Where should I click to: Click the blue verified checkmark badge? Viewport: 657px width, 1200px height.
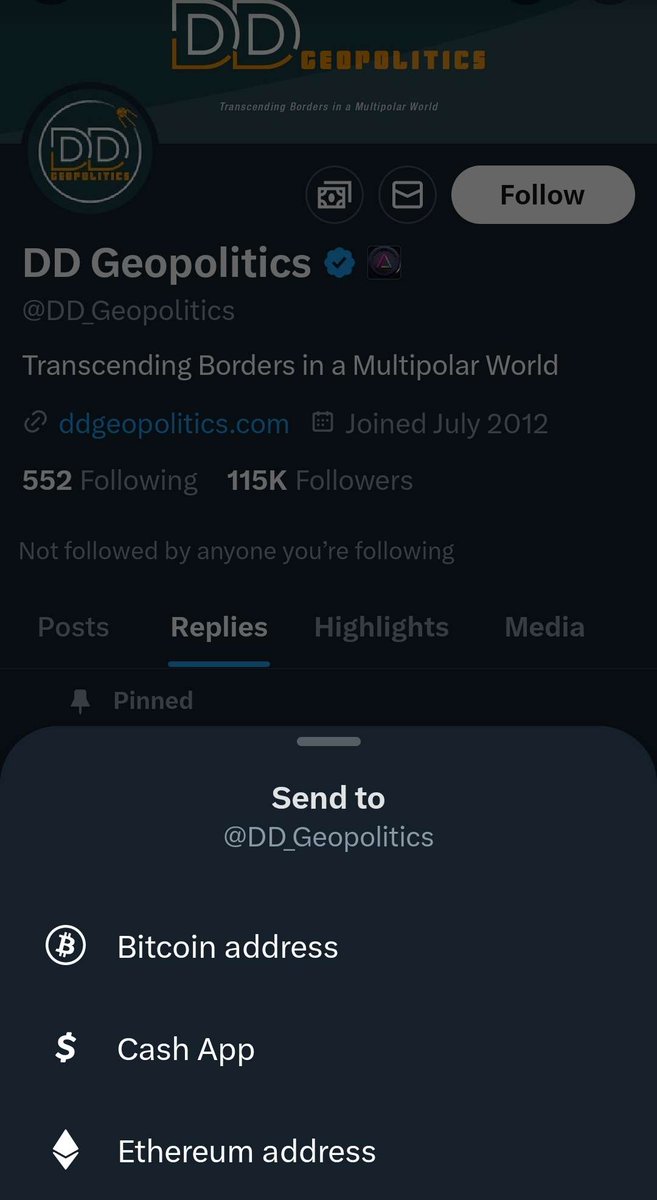coord(340,264)
